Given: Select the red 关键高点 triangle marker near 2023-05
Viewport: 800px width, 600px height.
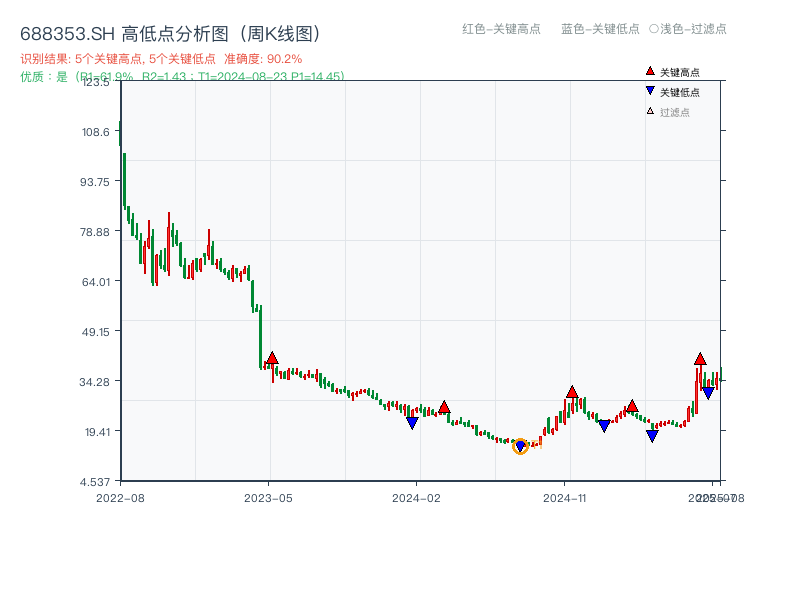Looking at the screenshot, I should 270,357.
